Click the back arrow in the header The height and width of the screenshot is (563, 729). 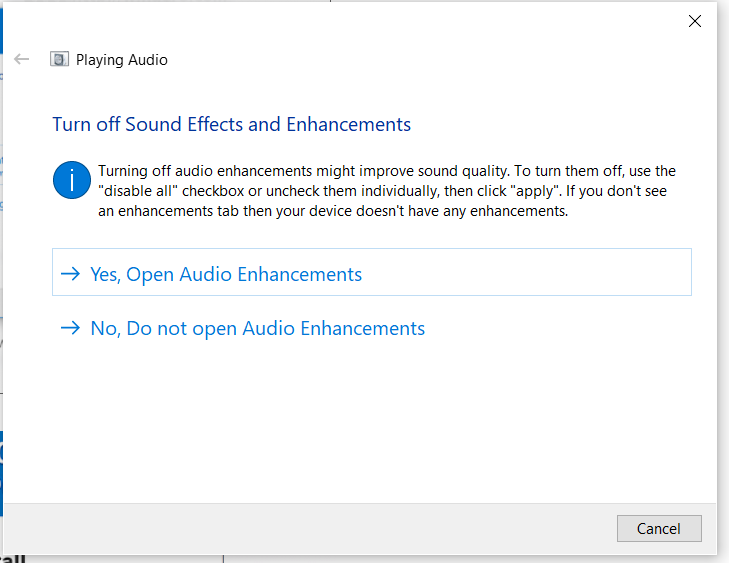pyautogui.click(x=22, y=59)
